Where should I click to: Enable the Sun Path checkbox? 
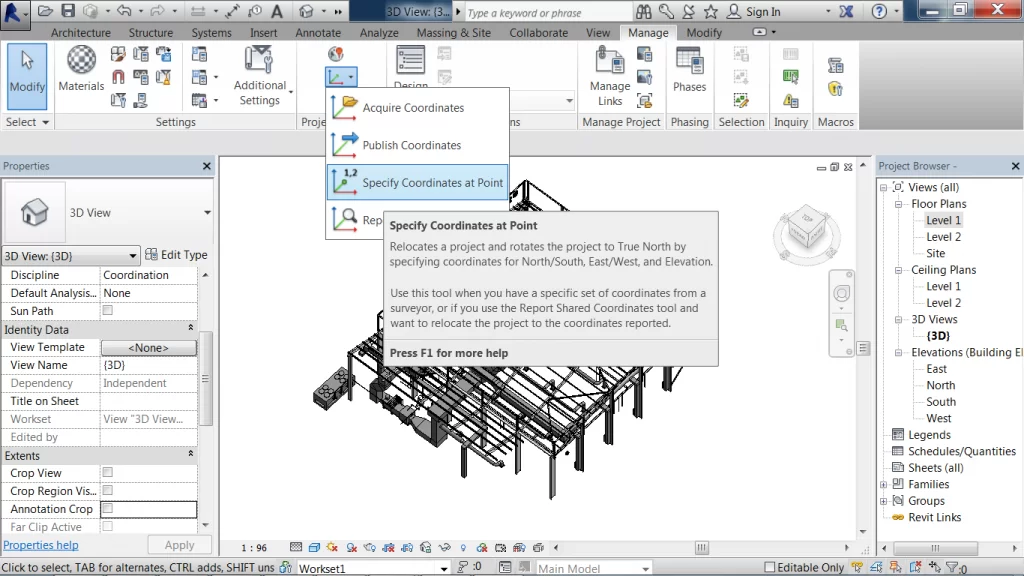click(x=108, y=311)
